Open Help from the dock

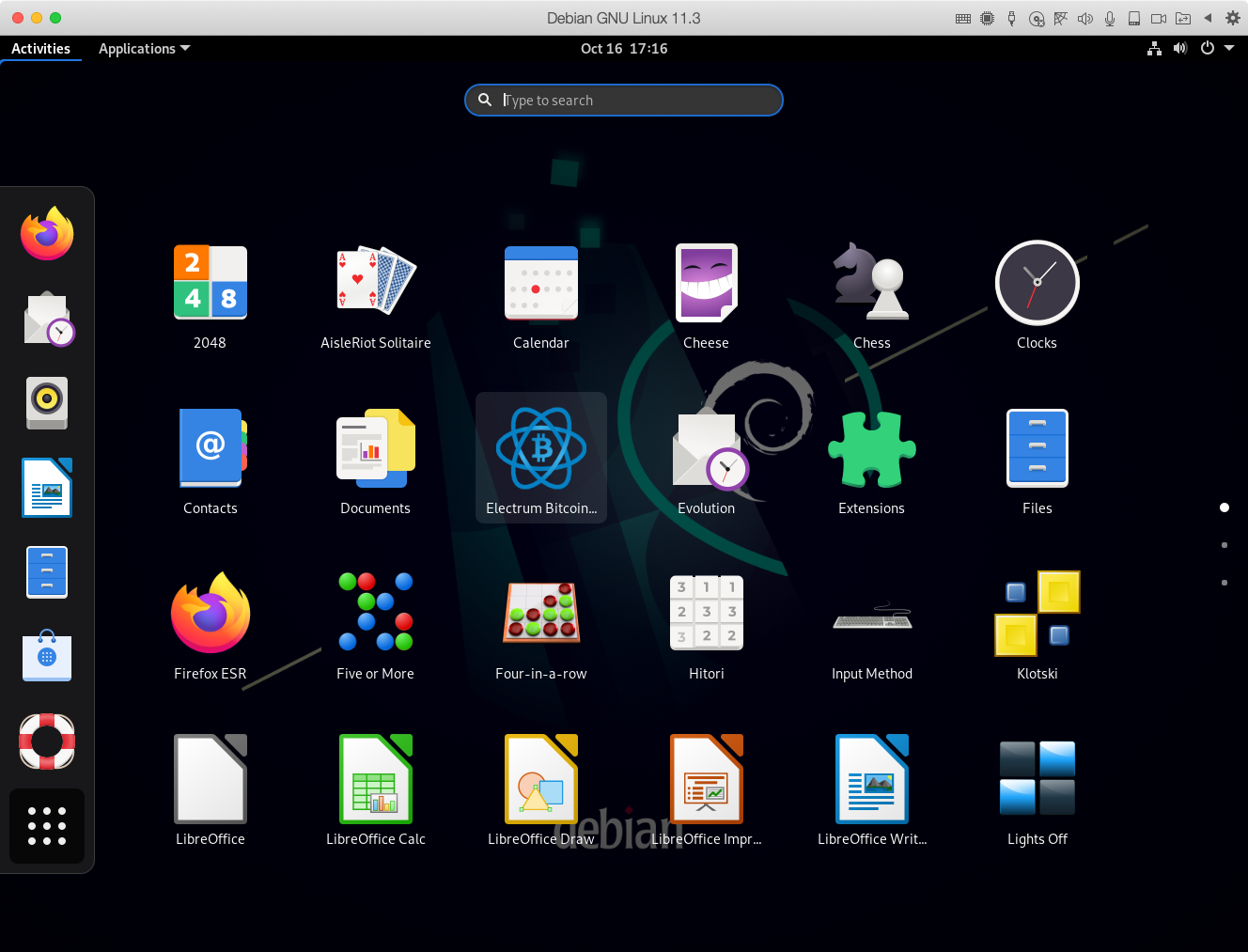point(47,741)
